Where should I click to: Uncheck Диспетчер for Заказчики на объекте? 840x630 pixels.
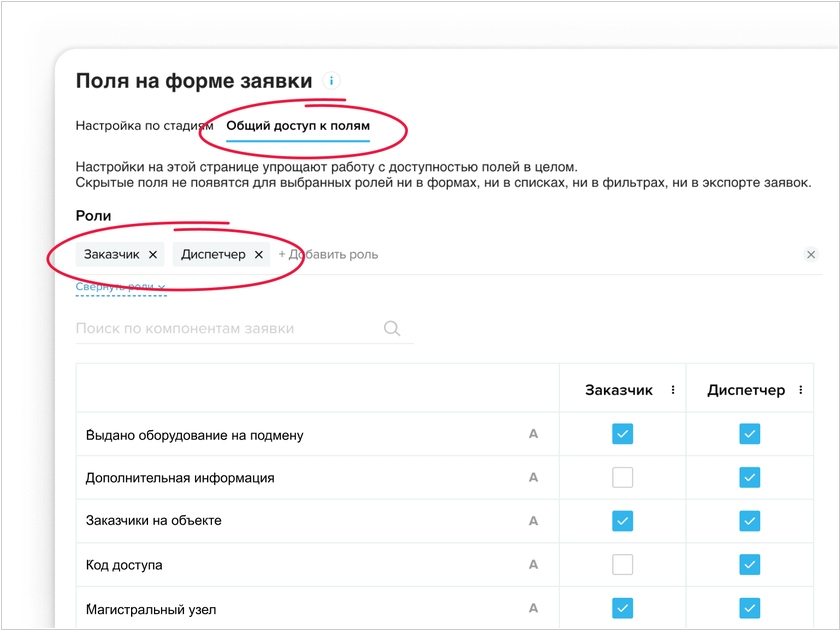pyautogui.click(x=749, y=521)
